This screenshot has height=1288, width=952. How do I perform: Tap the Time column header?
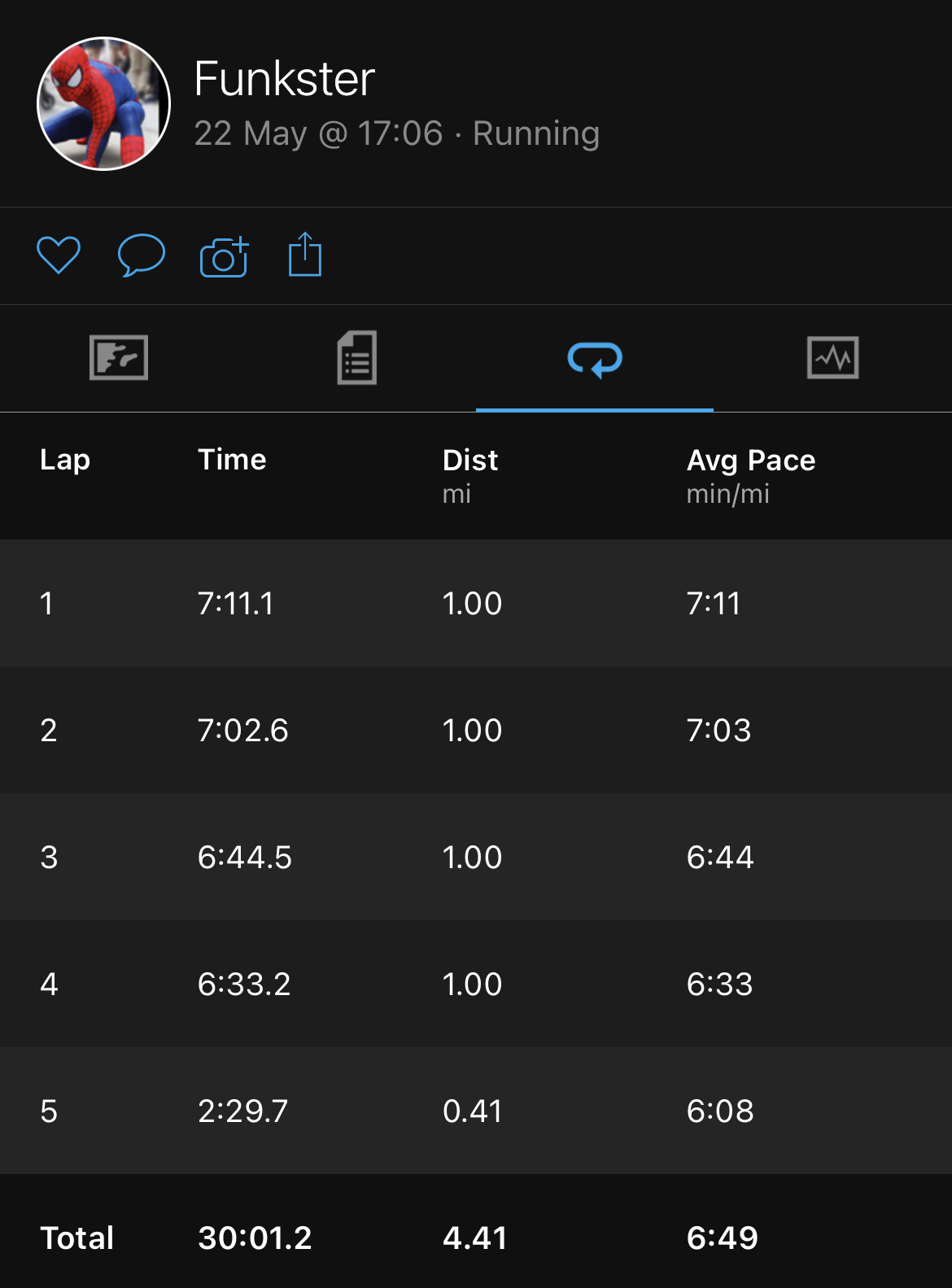(232, 460)
